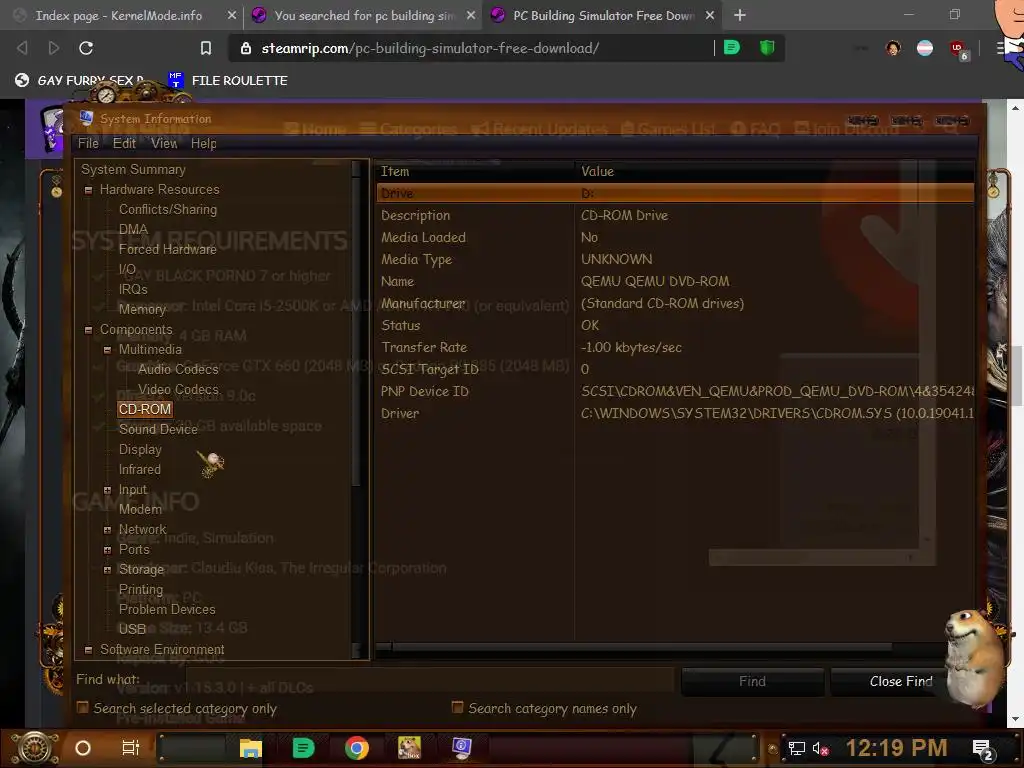Select the highlighted Drive row

click(675, 193)
